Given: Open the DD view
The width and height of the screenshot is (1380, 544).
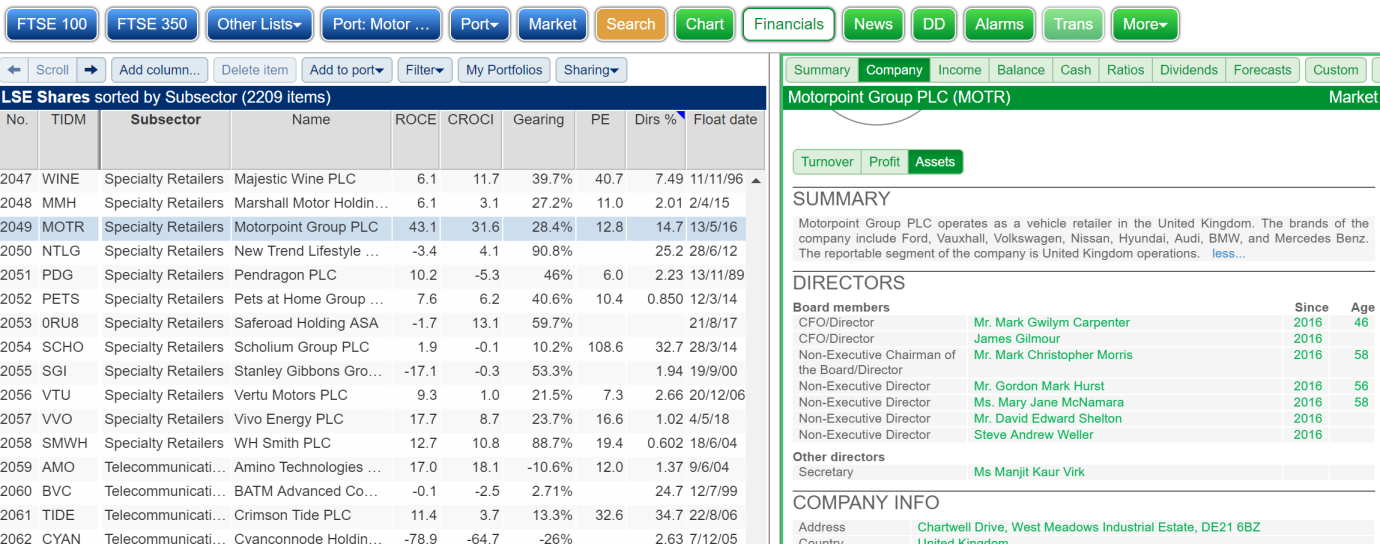Looking at the screenshot, I should (x=934, y=24).
